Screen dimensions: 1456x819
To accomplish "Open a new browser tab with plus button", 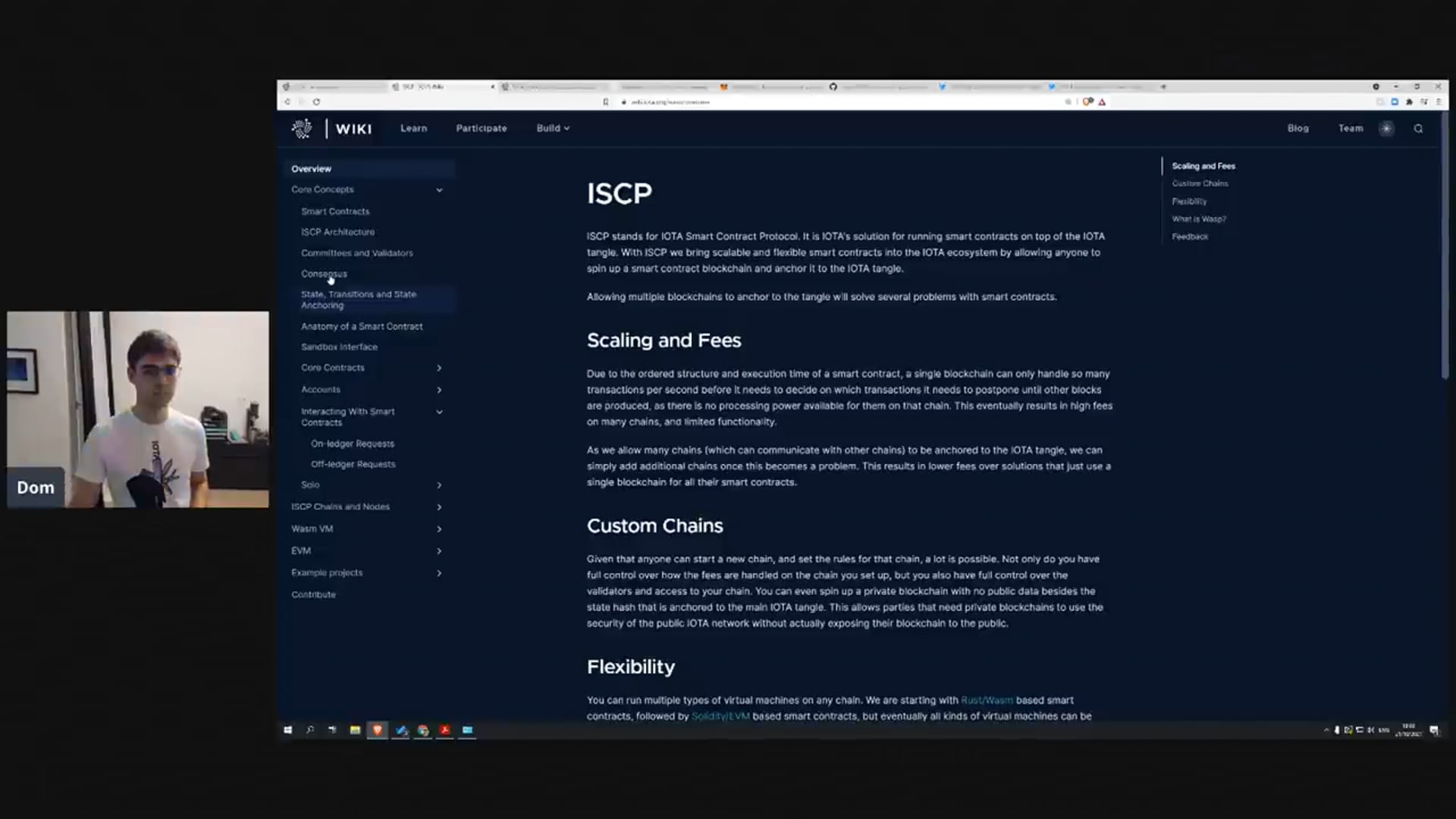I will [1163, 87].
